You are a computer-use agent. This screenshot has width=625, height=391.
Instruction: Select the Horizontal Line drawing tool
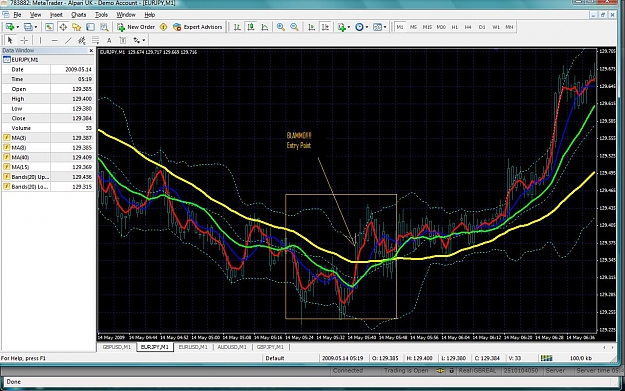(55, 40)
